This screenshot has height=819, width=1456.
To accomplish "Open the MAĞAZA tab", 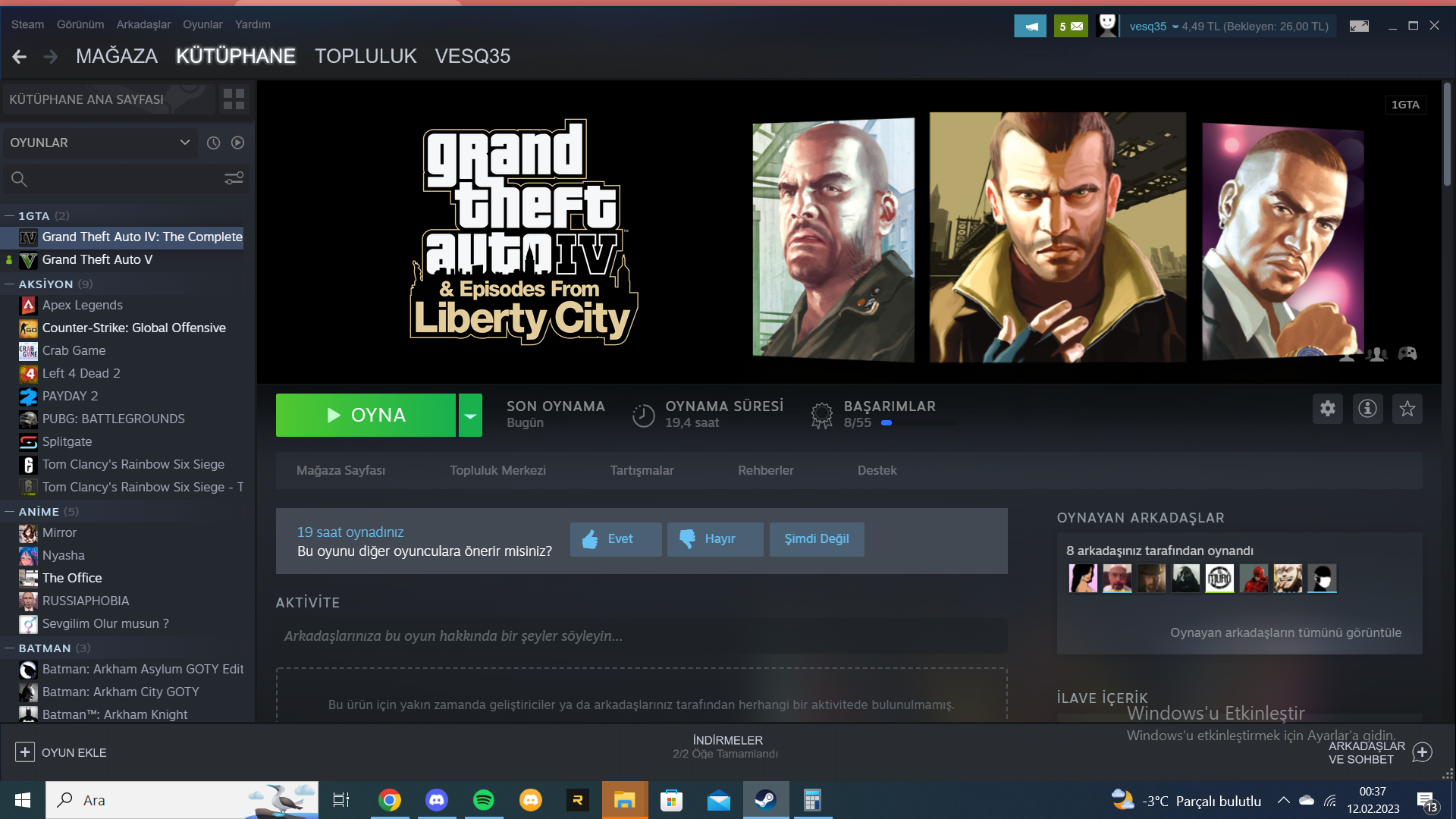I will pyautogui.click(x=117, y=56).
